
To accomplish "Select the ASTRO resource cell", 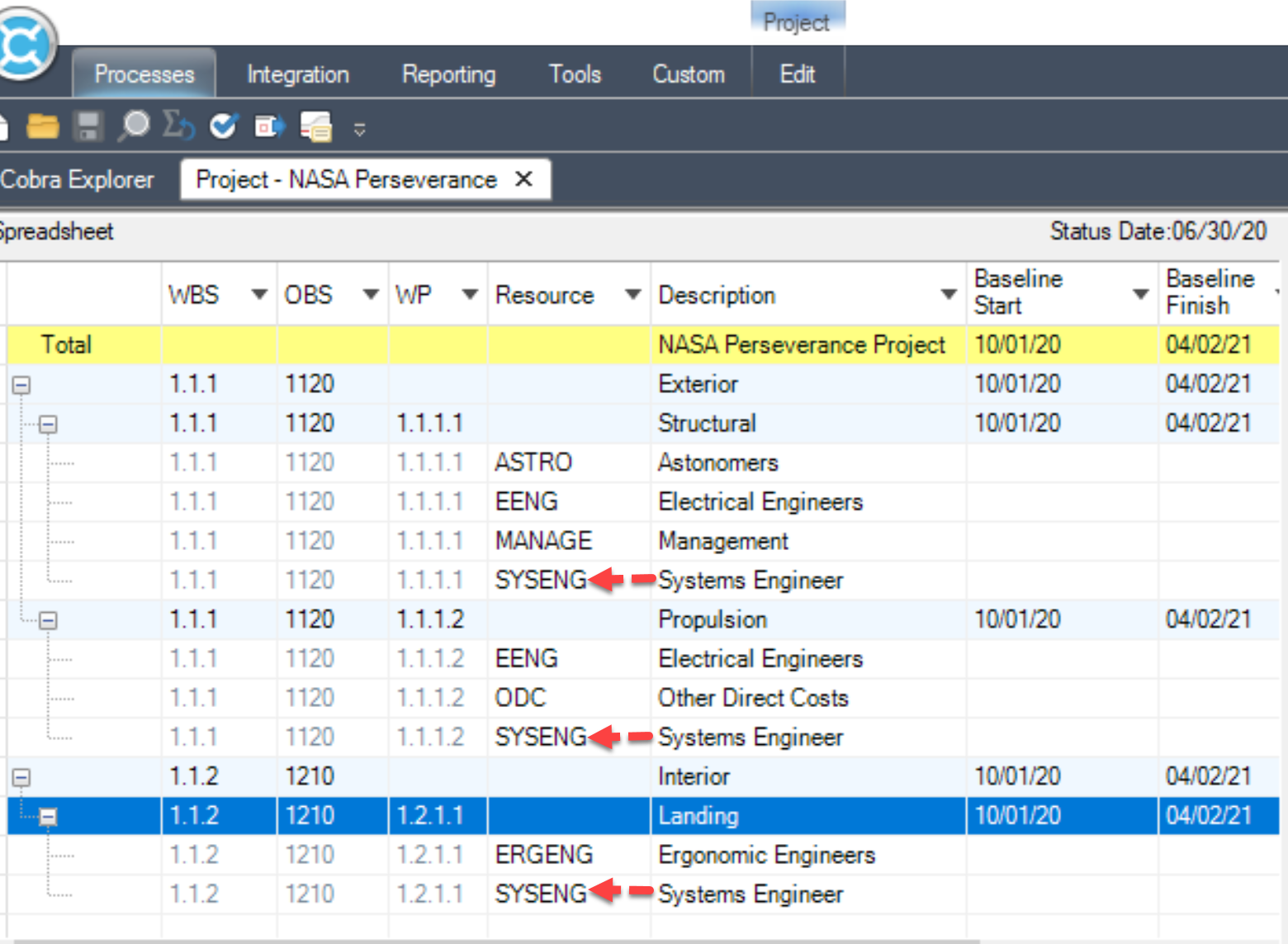I will [569, 463].
